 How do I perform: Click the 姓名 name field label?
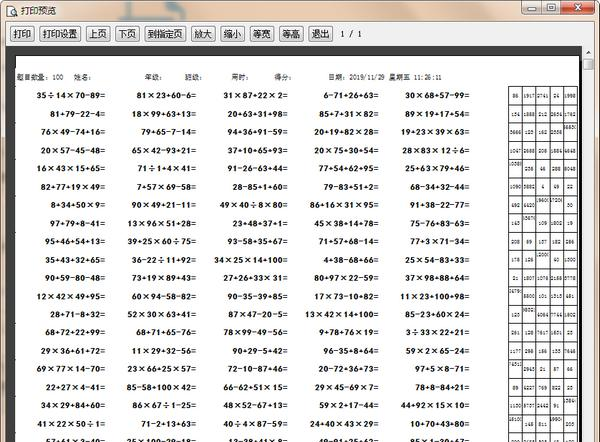point(82,77)
